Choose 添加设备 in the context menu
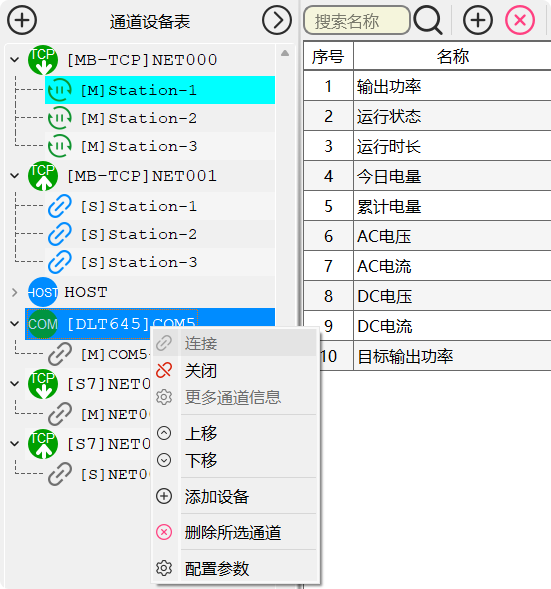This screenshot has width=551, height=589. coord(235,496)
